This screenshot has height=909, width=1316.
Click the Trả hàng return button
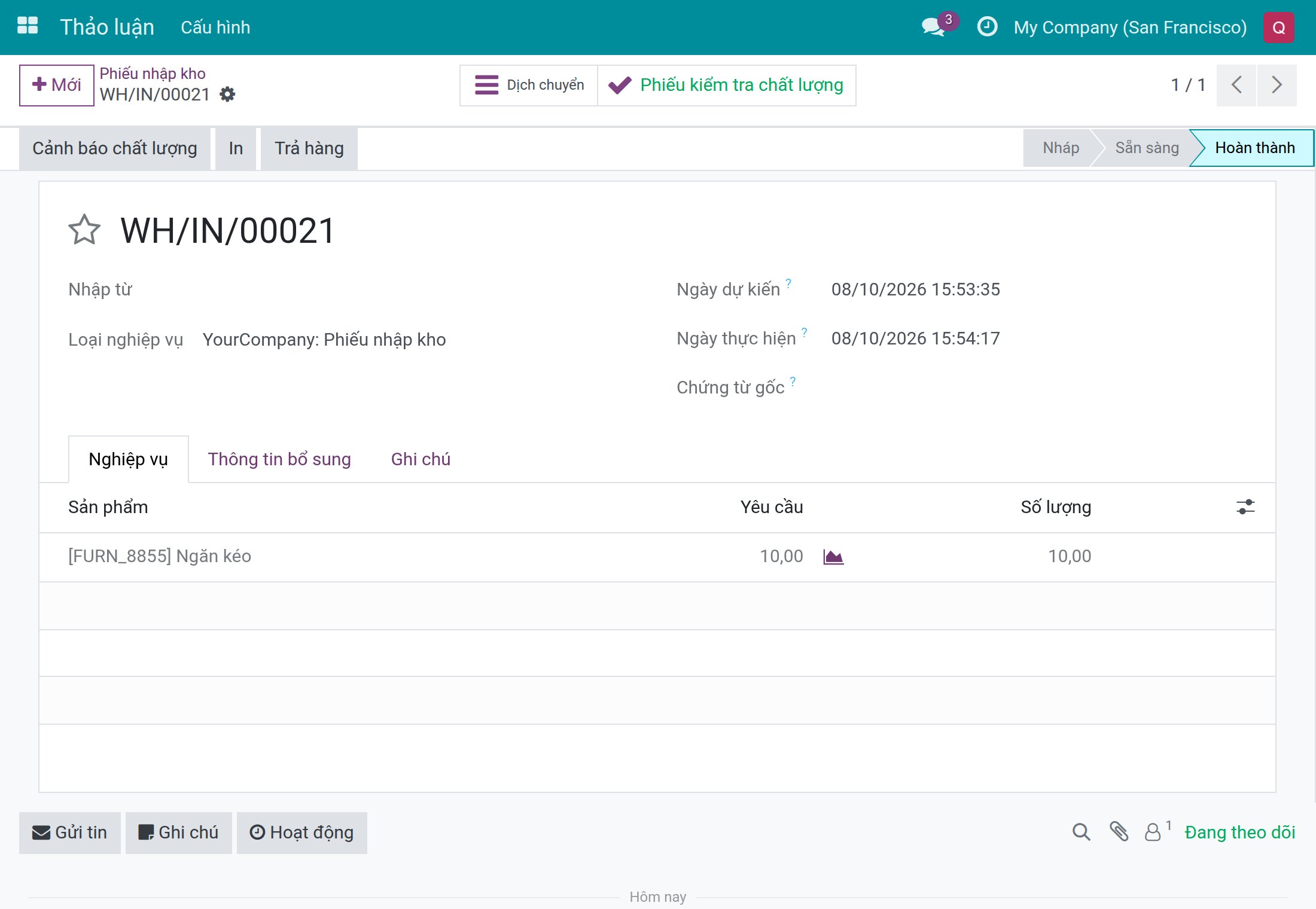(x=309, y=148)
